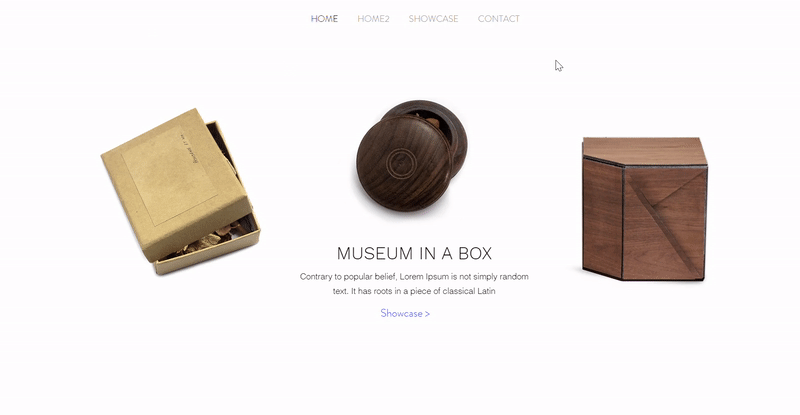Click the left side panel of walnut box
The width and height of the screenshot is (800, 415).
603,218
